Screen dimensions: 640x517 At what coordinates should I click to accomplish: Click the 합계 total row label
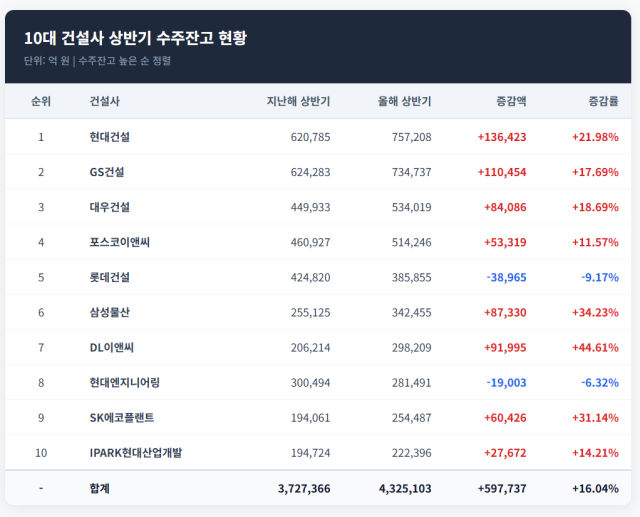[x=100, y=488]
